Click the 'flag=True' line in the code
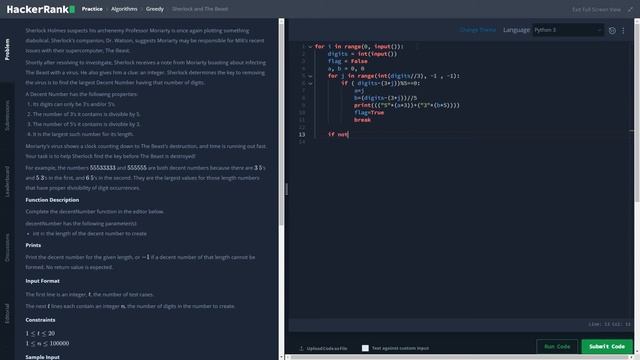This screenshot has width=640, height=360. [x=369, y=113]
